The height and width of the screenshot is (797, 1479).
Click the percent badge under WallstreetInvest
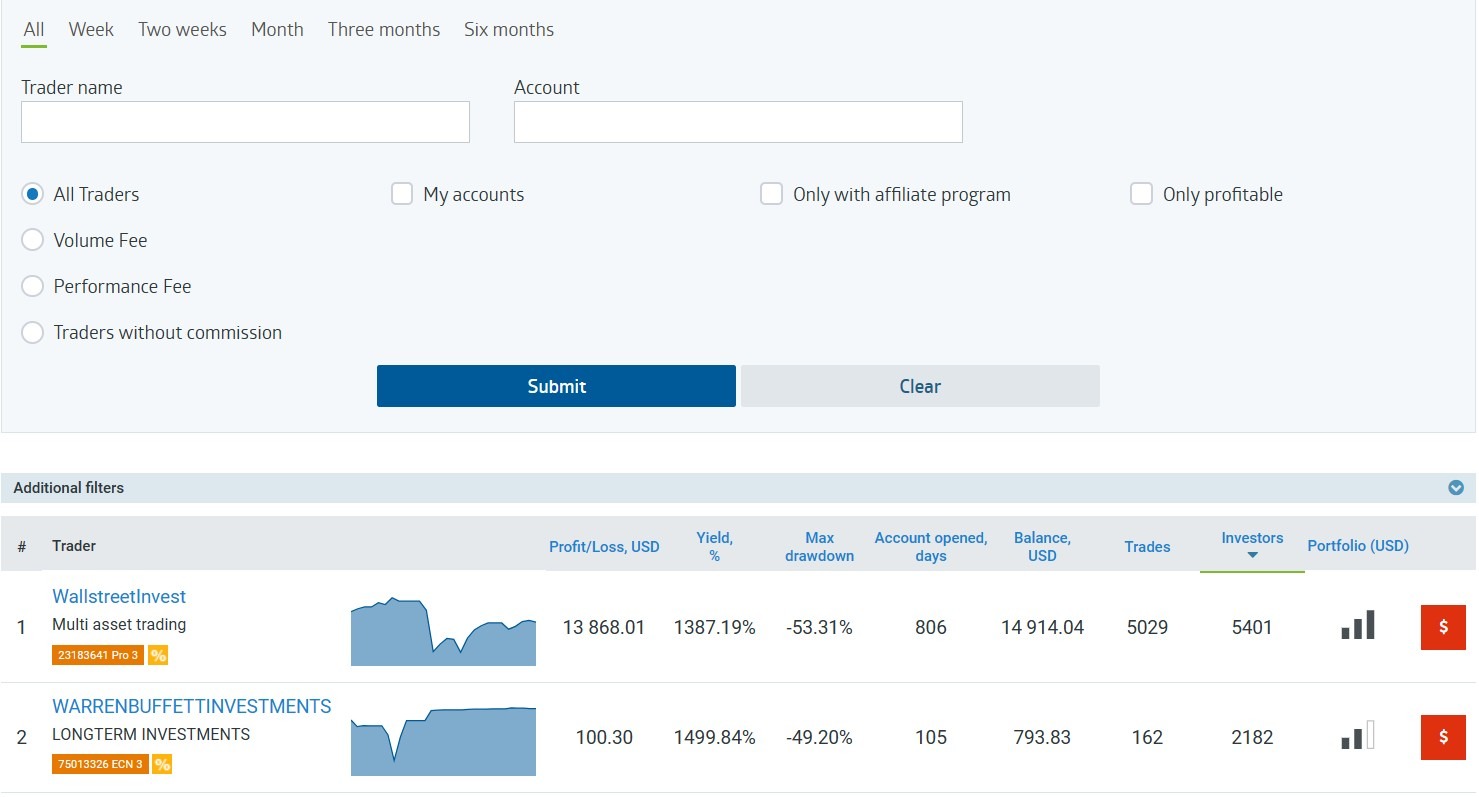click(158, 655)
